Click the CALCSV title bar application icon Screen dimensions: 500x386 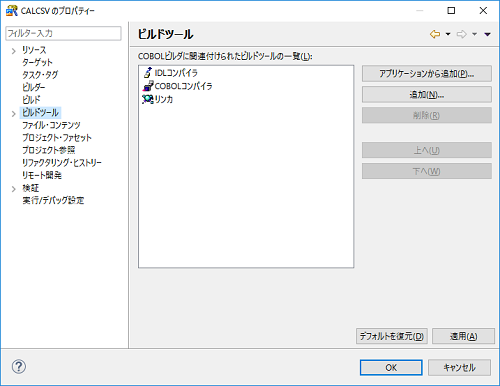tap(12, 11)
